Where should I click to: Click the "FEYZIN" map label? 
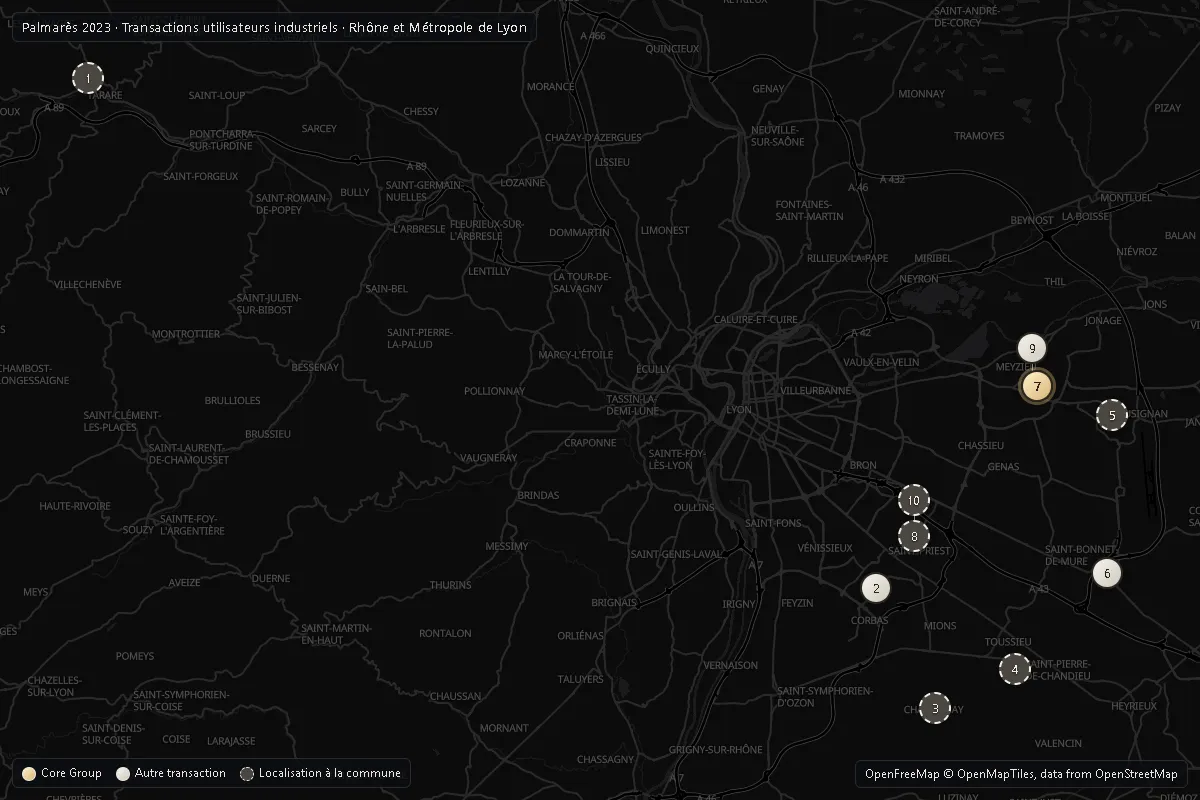tap(797, 603)
